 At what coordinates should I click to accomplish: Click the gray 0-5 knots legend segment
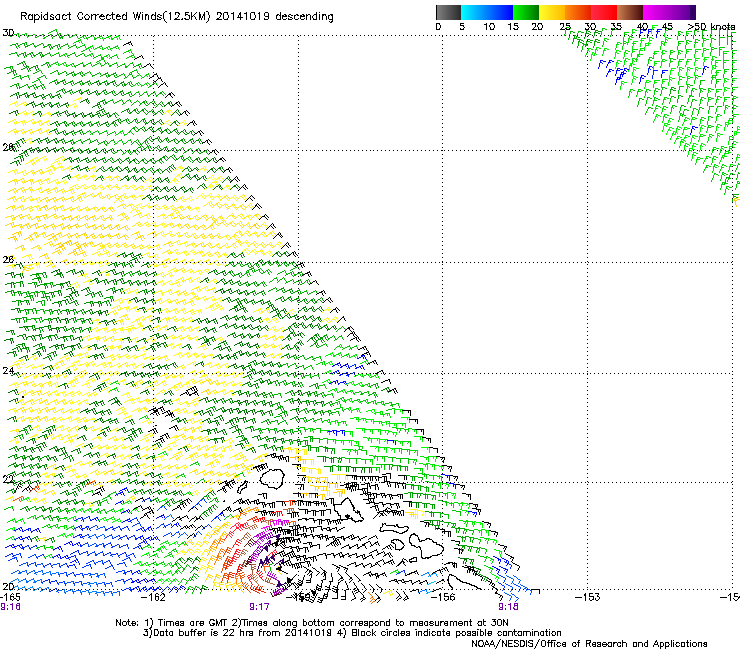(x=448, y=12)
